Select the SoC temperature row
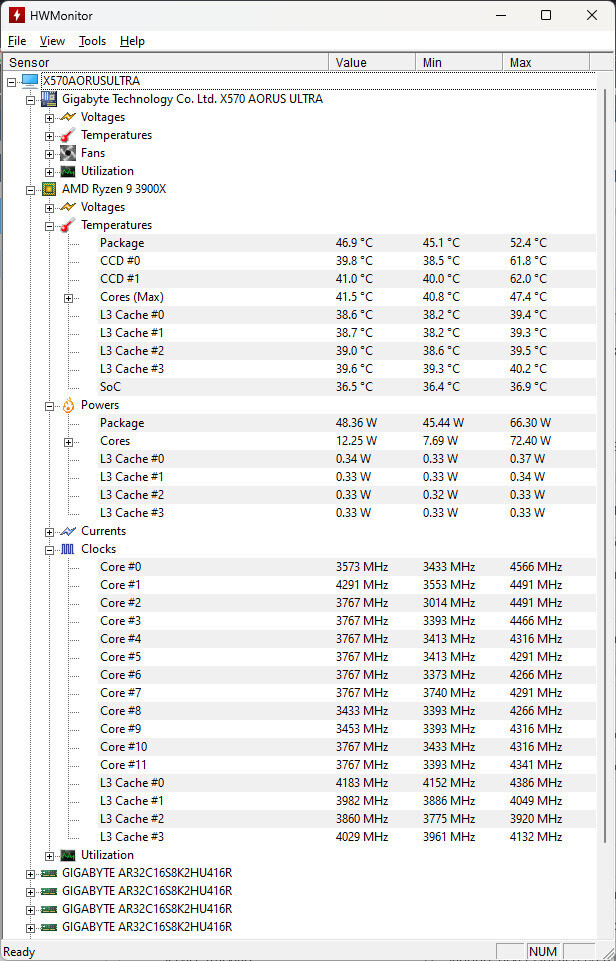 point(347,387)
